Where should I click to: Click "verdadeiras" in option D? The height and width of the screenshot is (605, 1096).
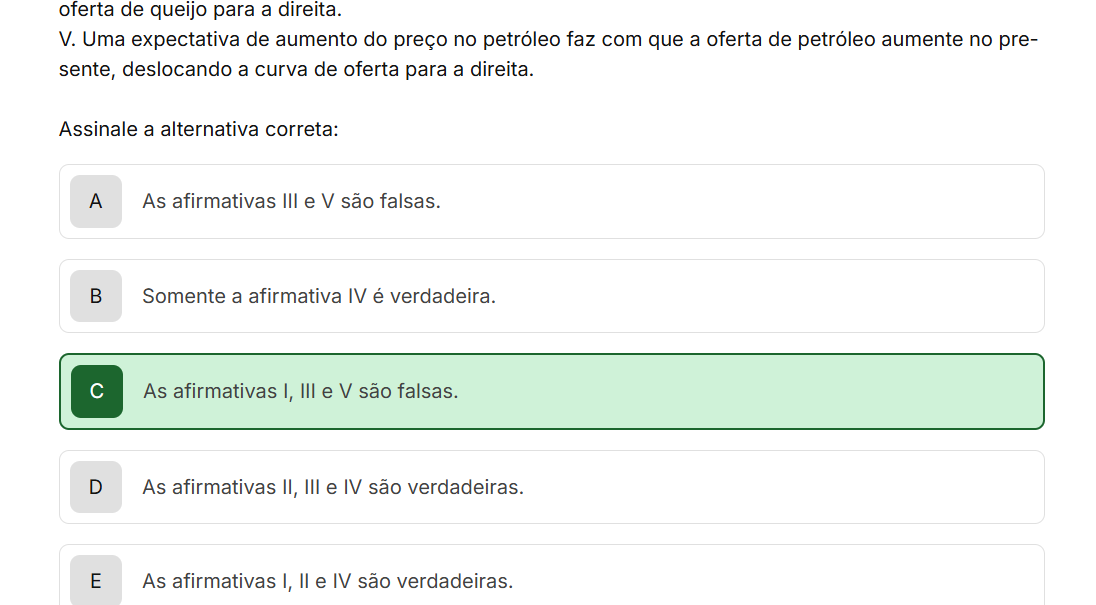coord(472,487)
